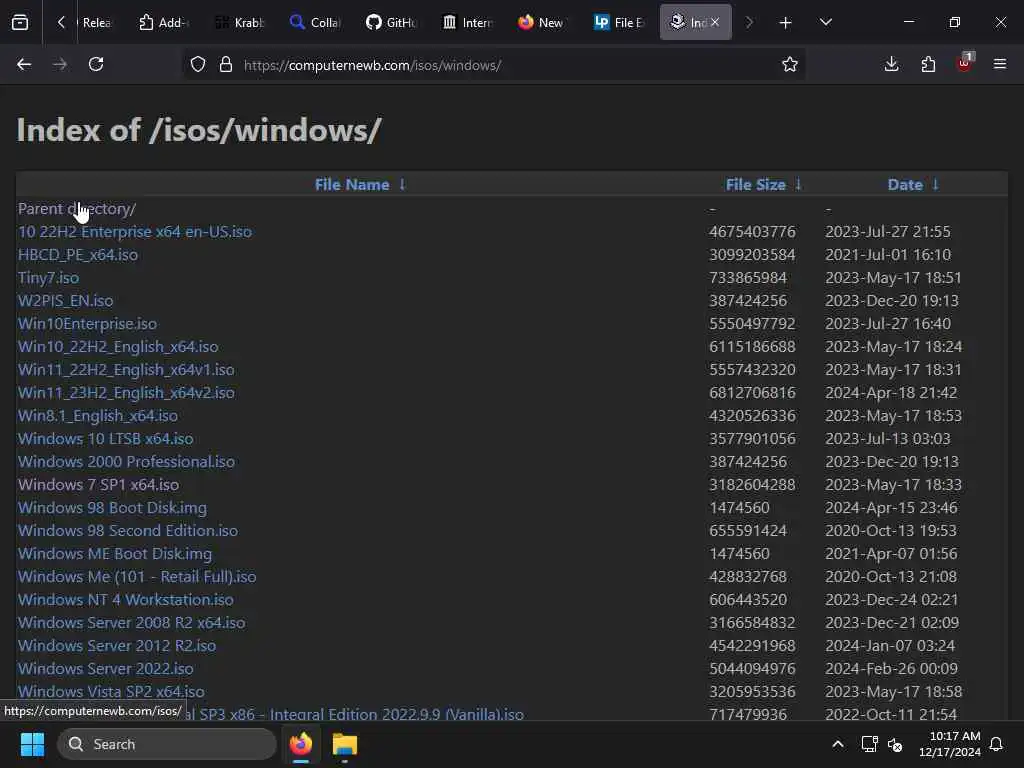Sort listing by File Name header
The height and width of the screenshot is (768, 1024).
click(x=352, y=185)
